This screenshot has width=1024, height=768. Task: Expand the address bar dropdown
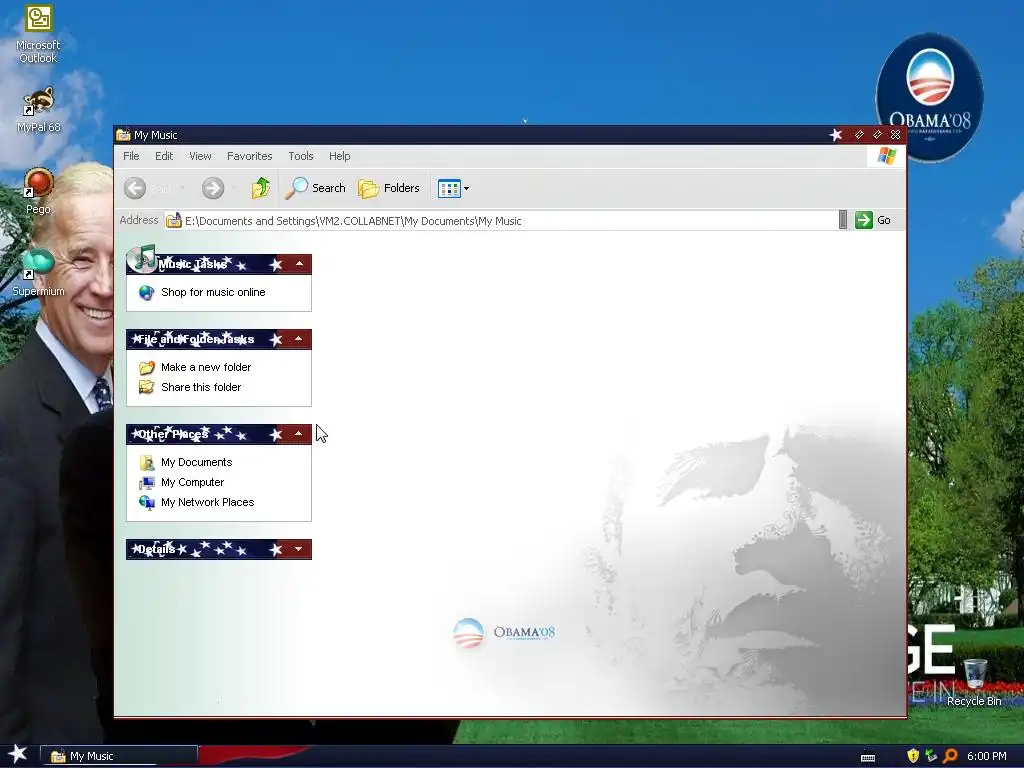[x=842, y=220]
